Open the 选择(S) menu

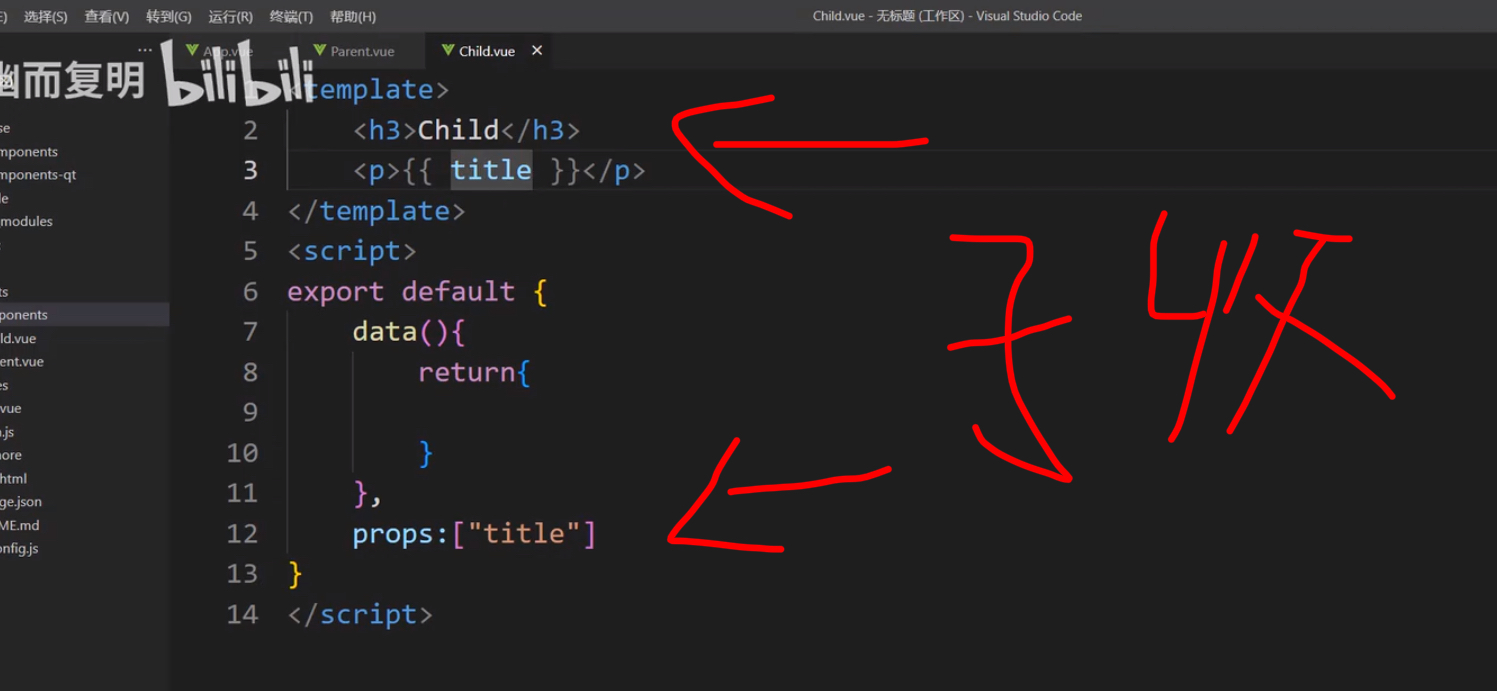(45, 16)
